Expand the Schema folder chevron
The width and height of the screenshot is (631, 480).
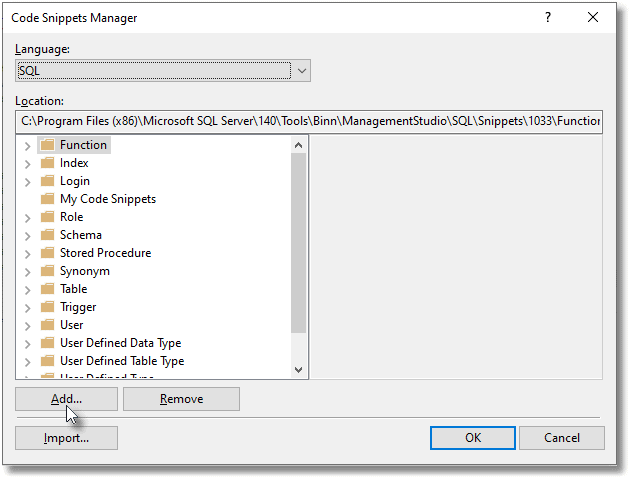pyautogui.click(x=27, y=235)
